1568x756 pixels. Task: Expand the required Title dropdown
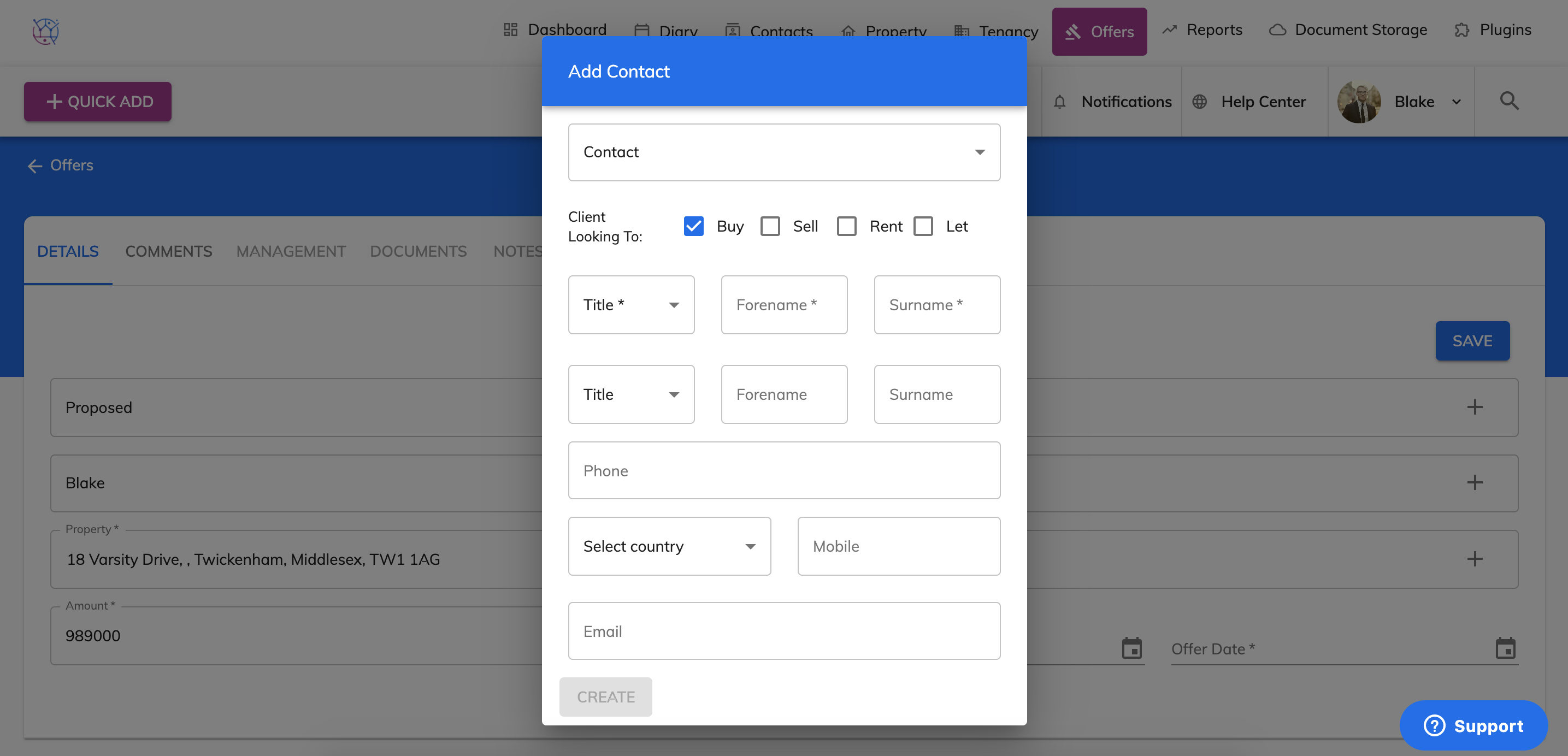coord(630,305)
